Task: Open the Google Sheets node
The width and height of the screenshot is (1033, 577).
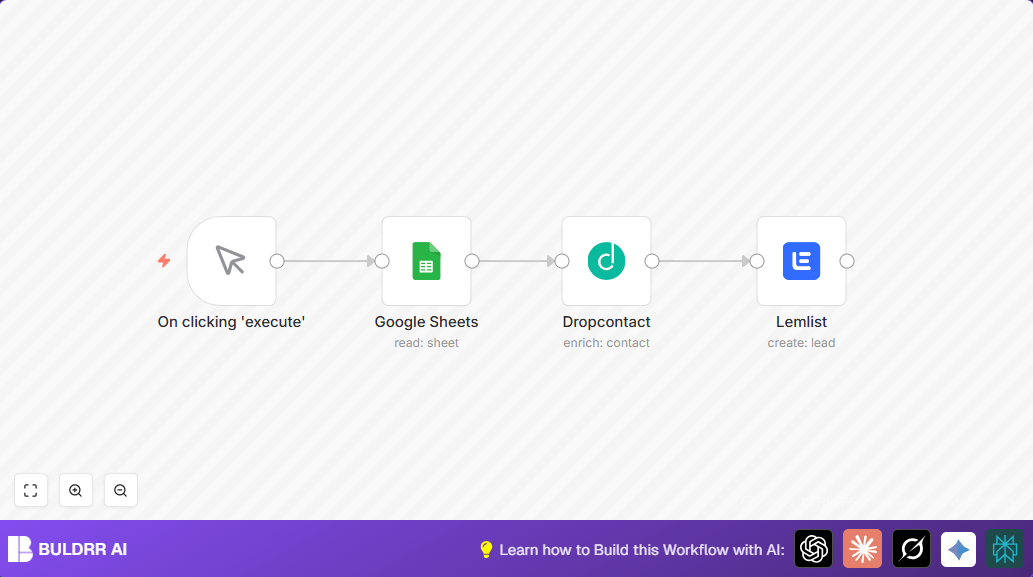Action: [x=426, y=261]
